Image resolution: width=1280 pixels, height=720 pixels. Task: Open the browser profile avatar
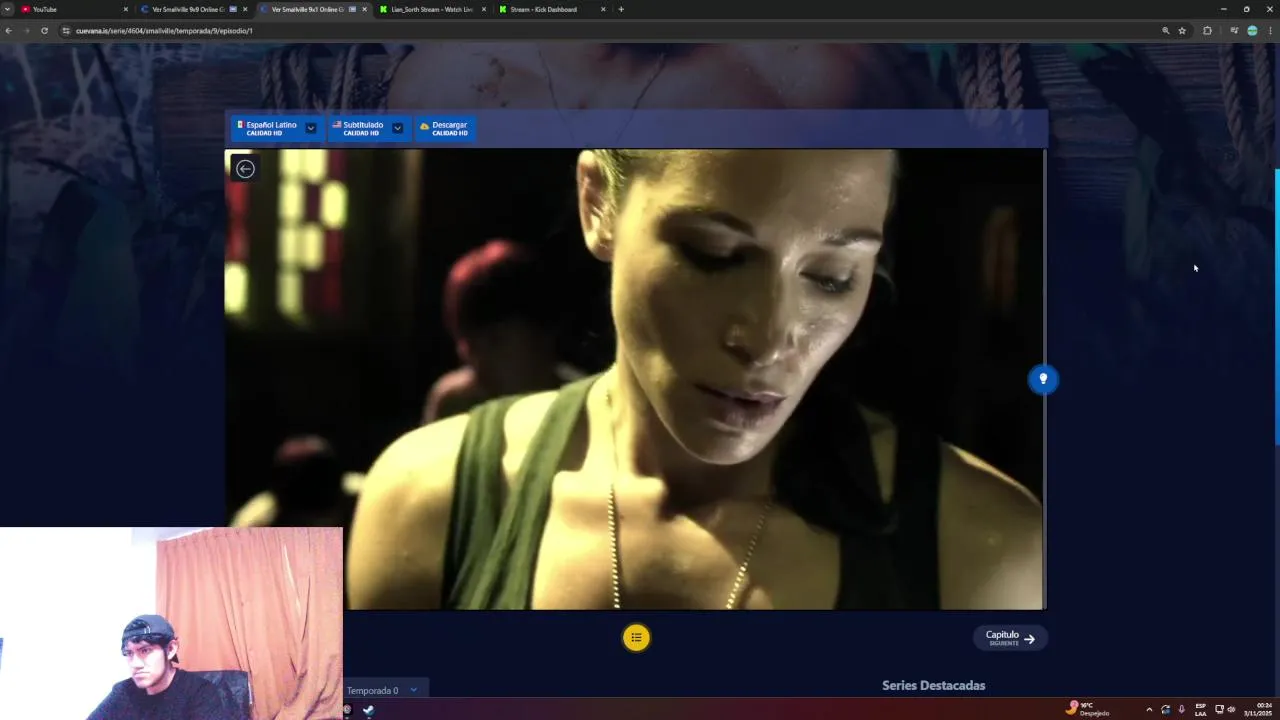point(1252,31)
